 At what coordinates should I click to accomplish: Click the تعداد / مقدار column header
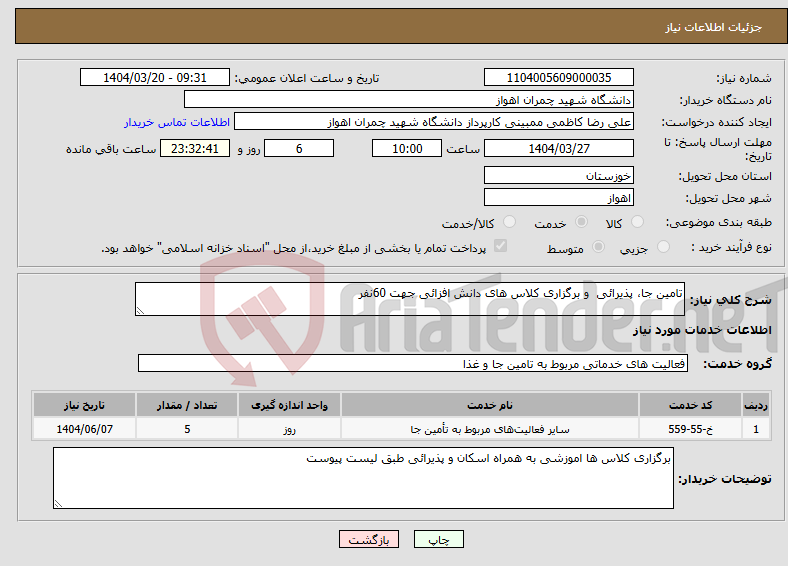[x=187, y=405]
